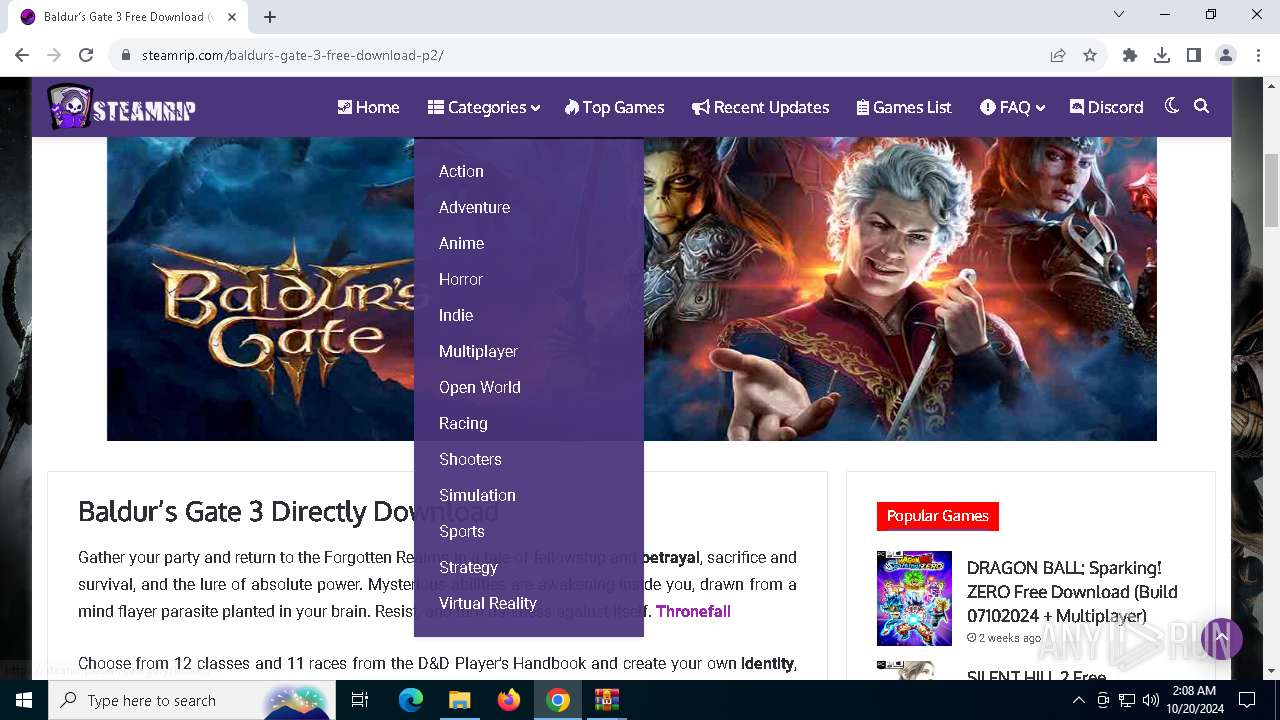This screenshot has width=1280, height=720.
Task: Select the Shooters category
Action: coord(470,459)
